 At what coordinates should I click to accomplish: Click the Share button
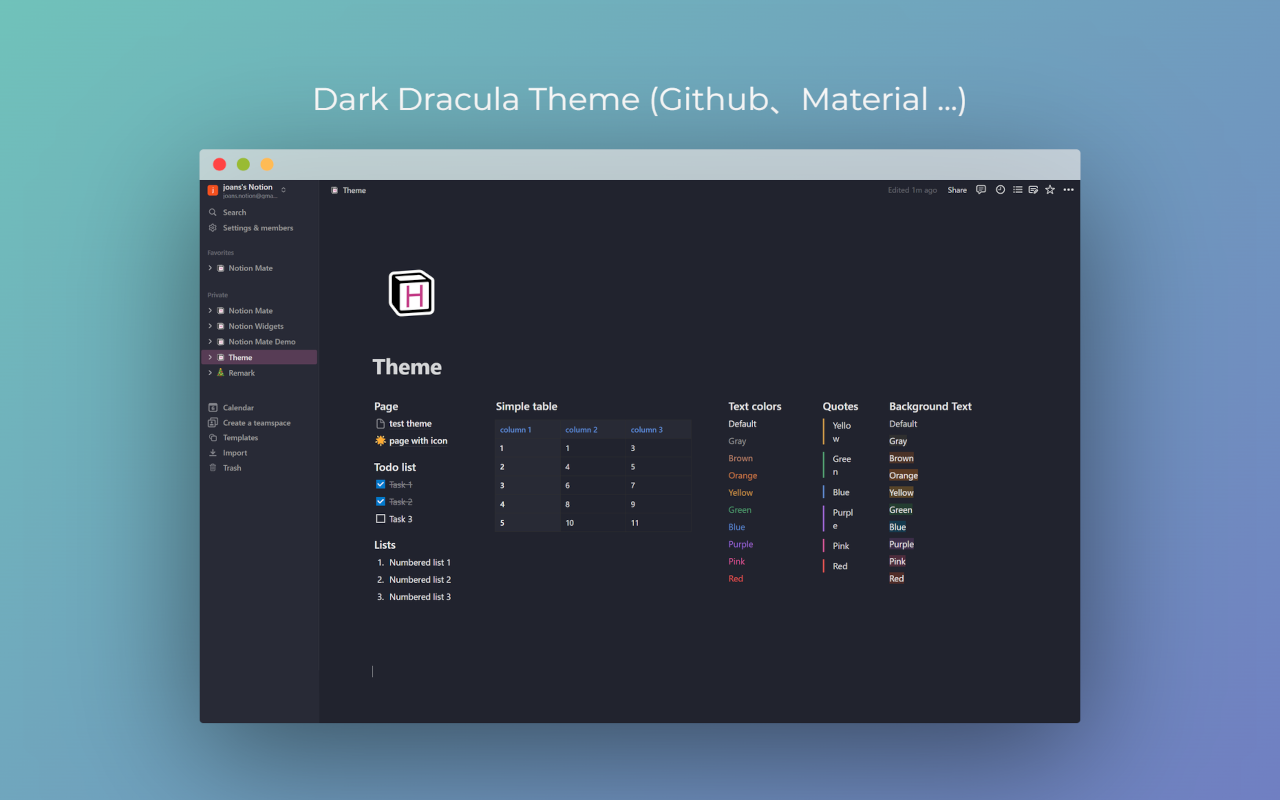[x=957, y=190]
